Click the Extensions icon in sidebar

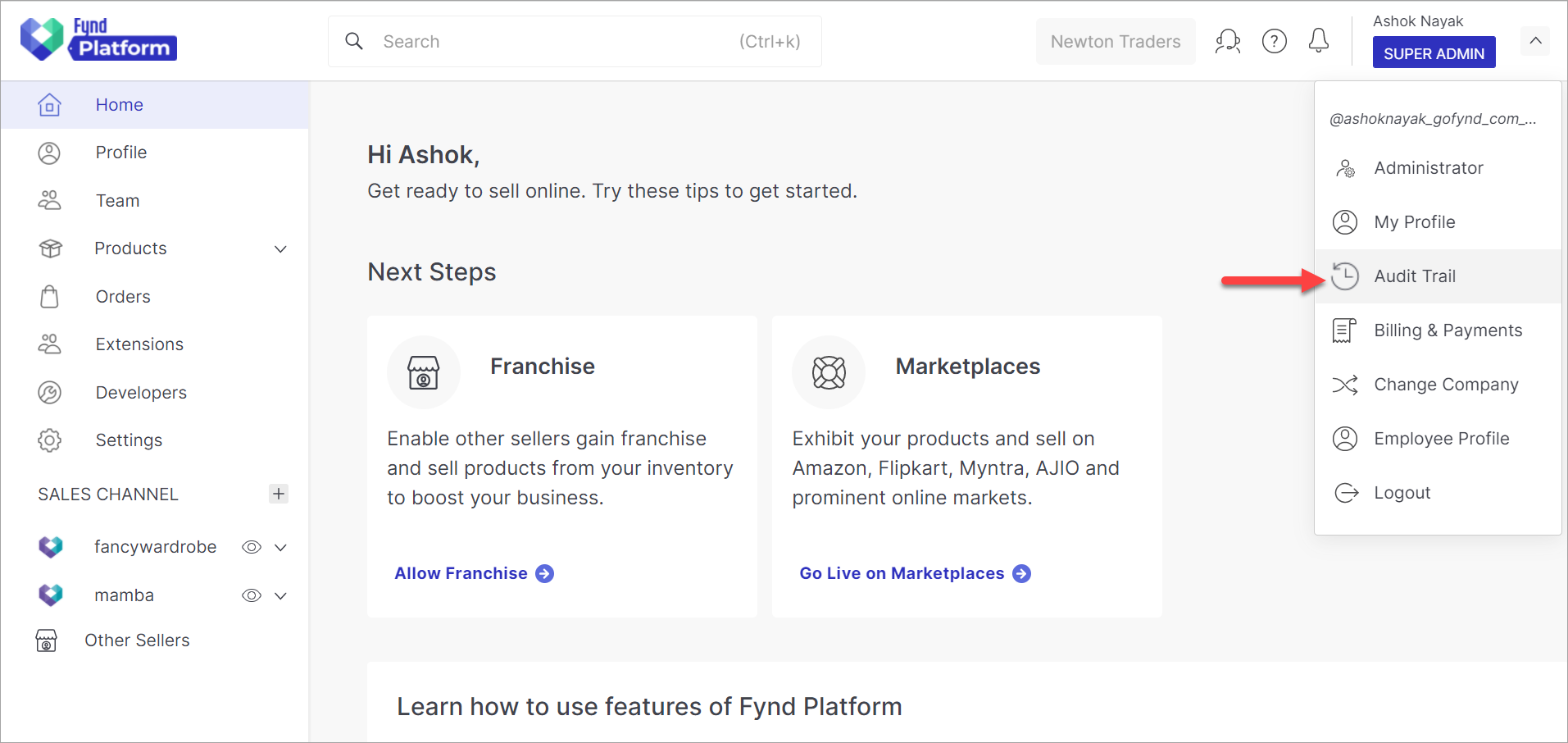click(49, 344)
